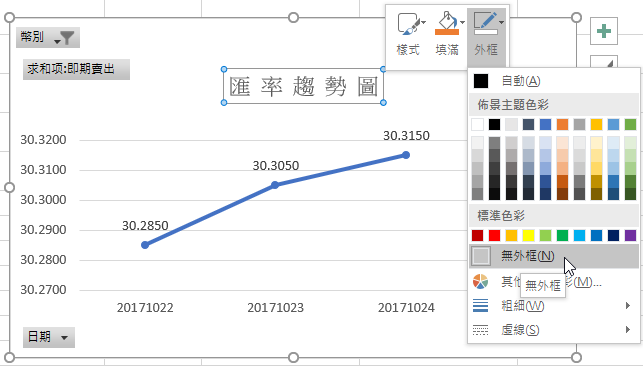This screenshot has height=366, width=643.
Task: Click the 30.2700 vertical axis value
Action: coord(43,290)
